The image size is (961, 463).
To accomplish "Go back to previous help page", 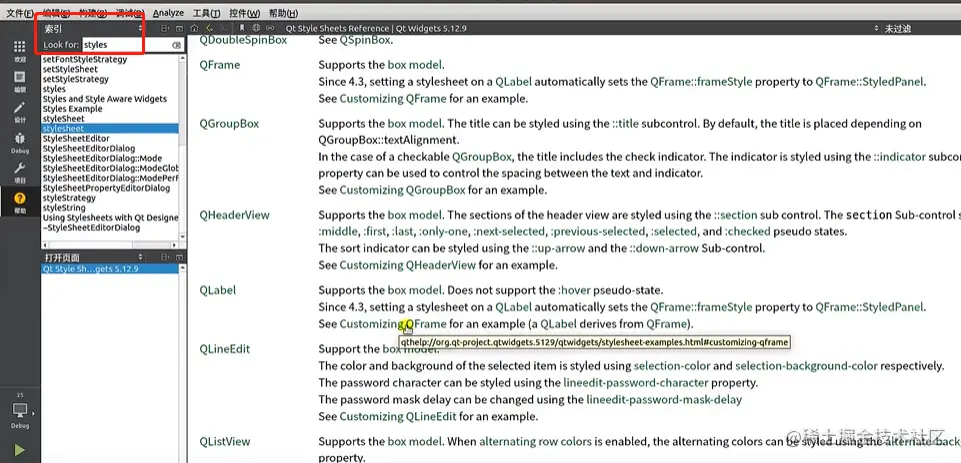I will (209, 28).
